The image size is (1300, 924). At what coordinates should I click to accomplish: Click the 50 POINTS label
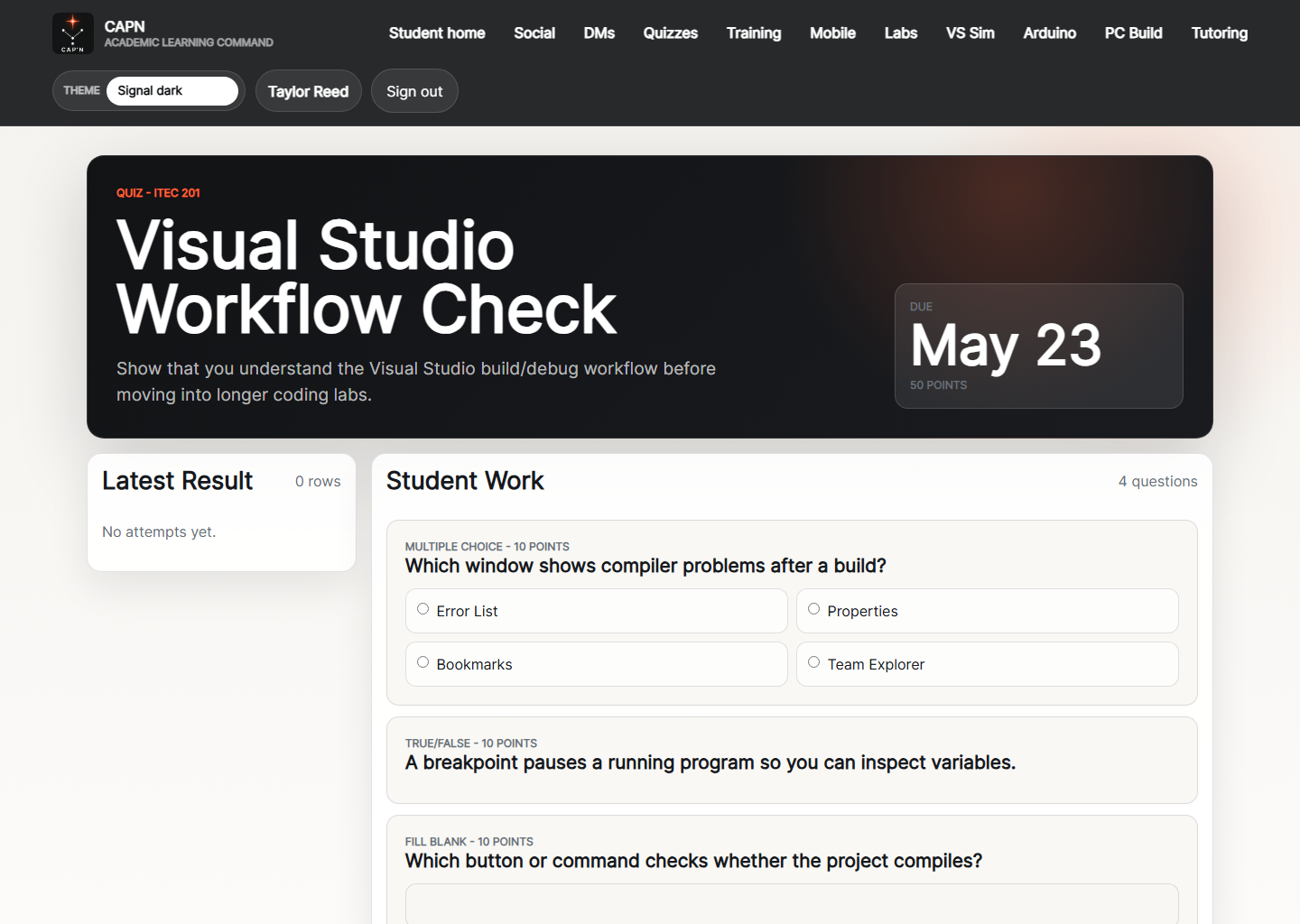click(938, 385)
